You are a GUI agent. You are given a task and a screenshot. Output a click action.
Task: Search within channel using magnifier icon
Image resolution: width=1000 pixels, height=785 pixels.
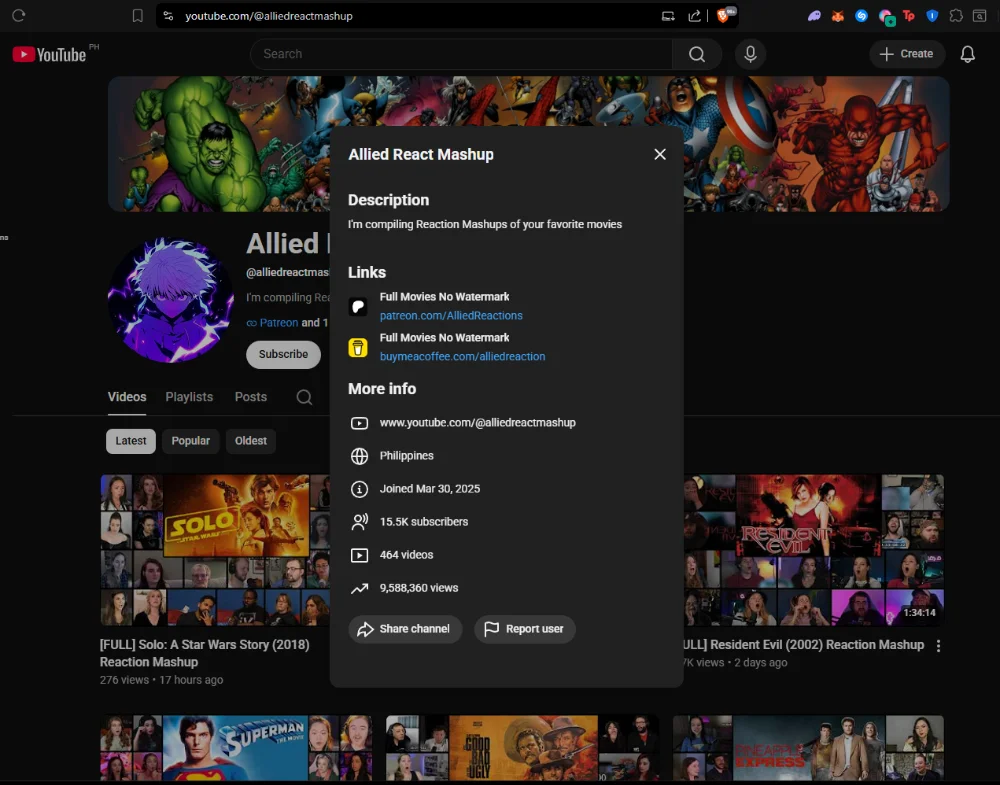coord(304,397)
